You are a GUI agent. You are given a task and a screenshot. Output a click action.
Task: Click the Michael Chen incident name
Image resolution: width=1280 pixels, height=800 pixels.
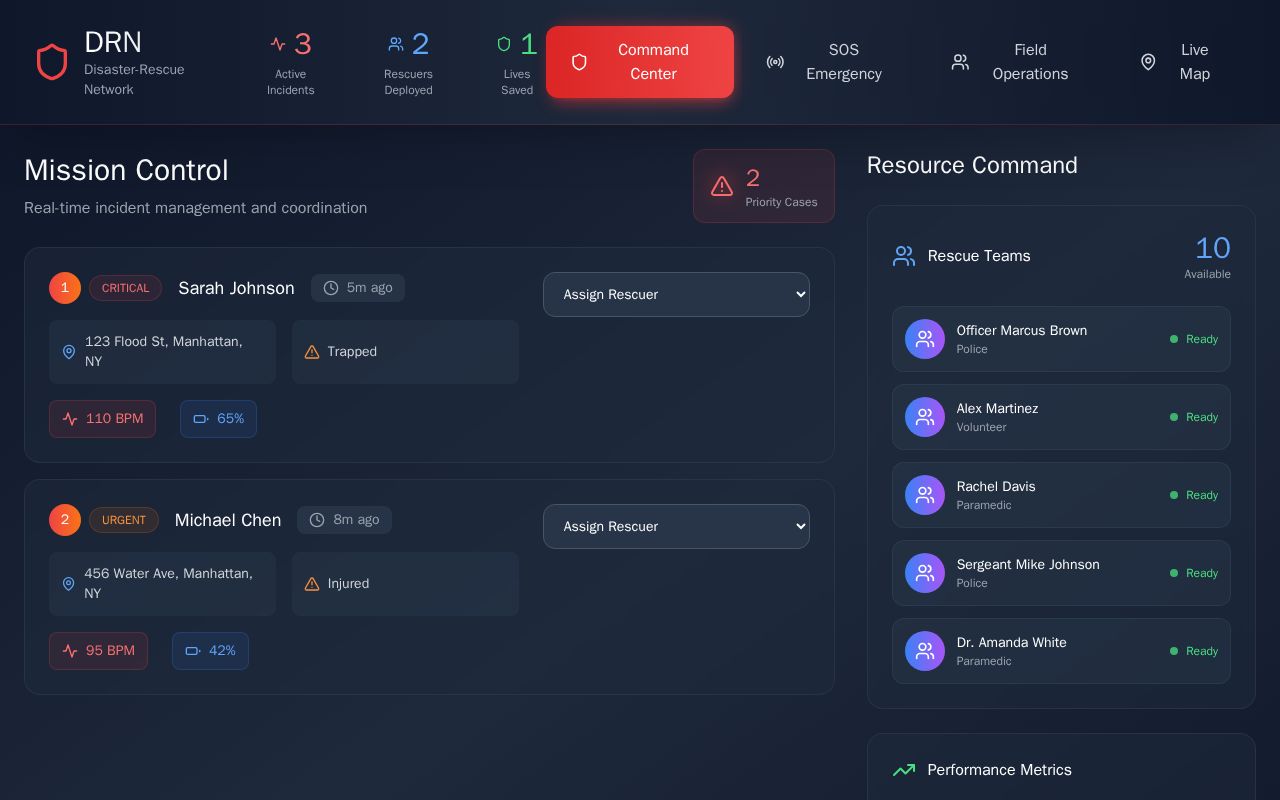pyautogui.click(x=228, y=520)
